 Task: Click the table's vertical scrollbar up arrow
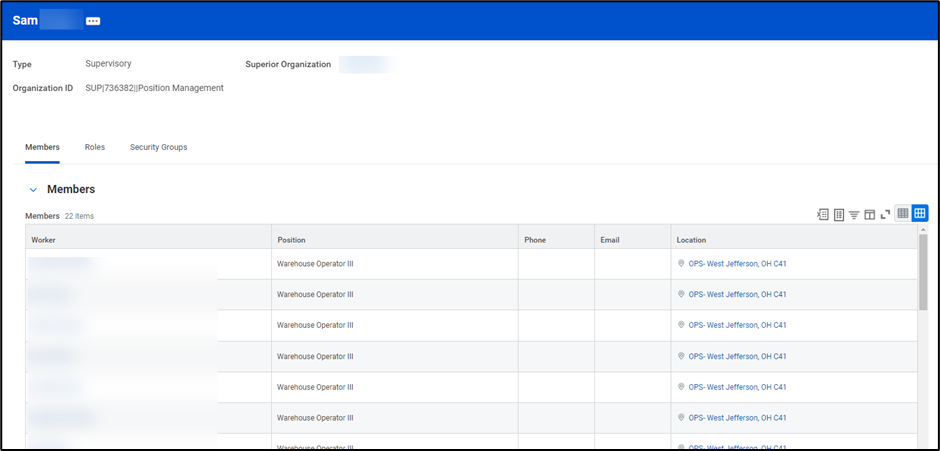(x=923, y=230)
